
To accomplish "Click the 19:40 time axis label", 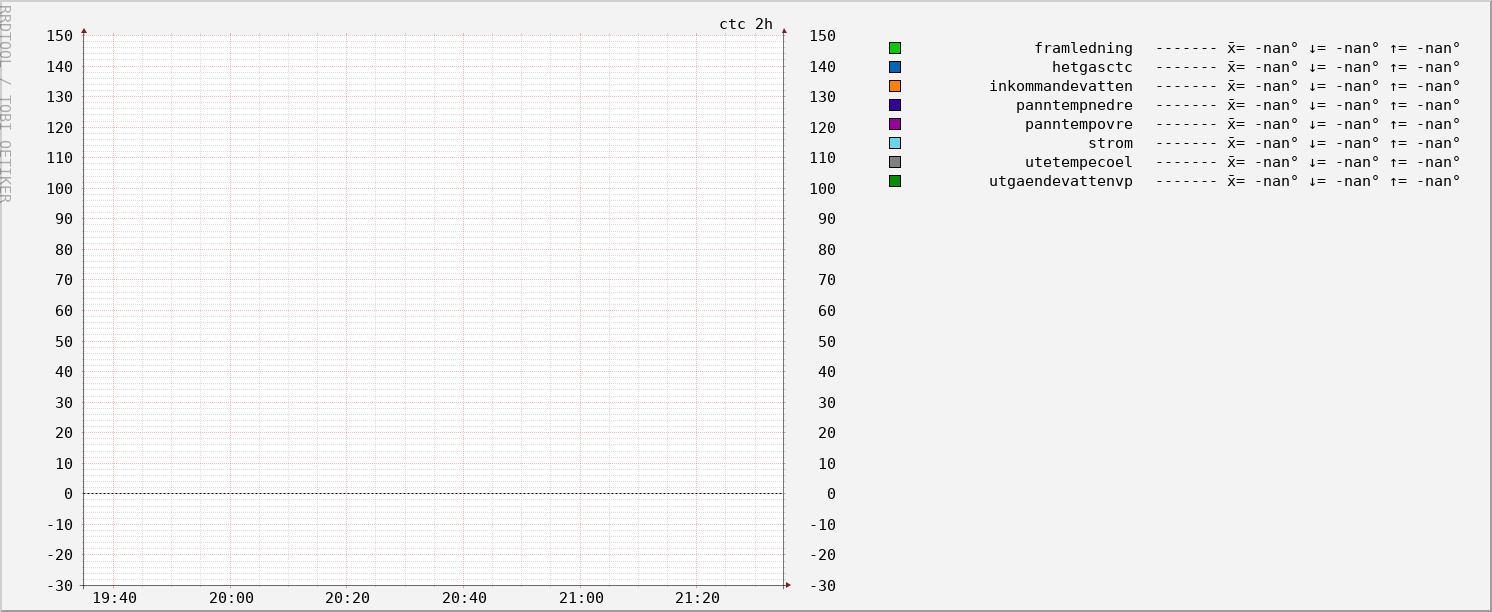I will coord(114,598).
